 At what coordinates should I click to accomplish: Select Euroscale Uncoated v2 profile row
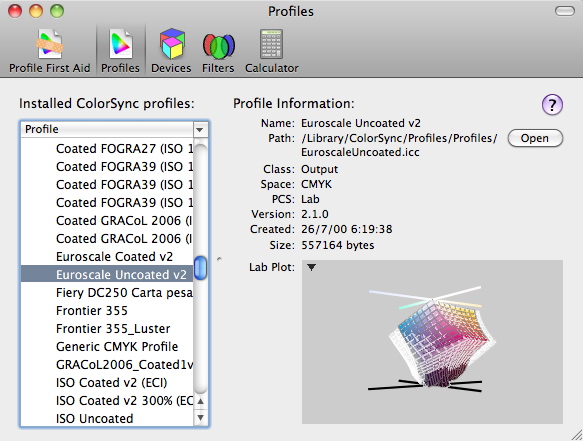coord(107,274)
